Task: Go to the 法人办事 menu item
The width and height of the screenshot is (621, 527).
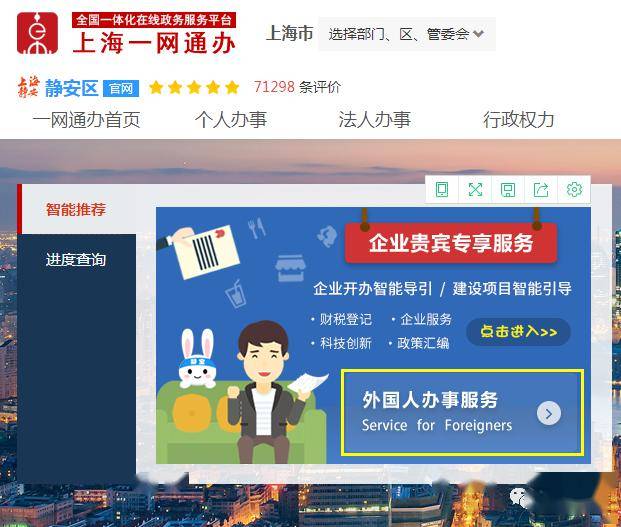Action: click(374, 120)
